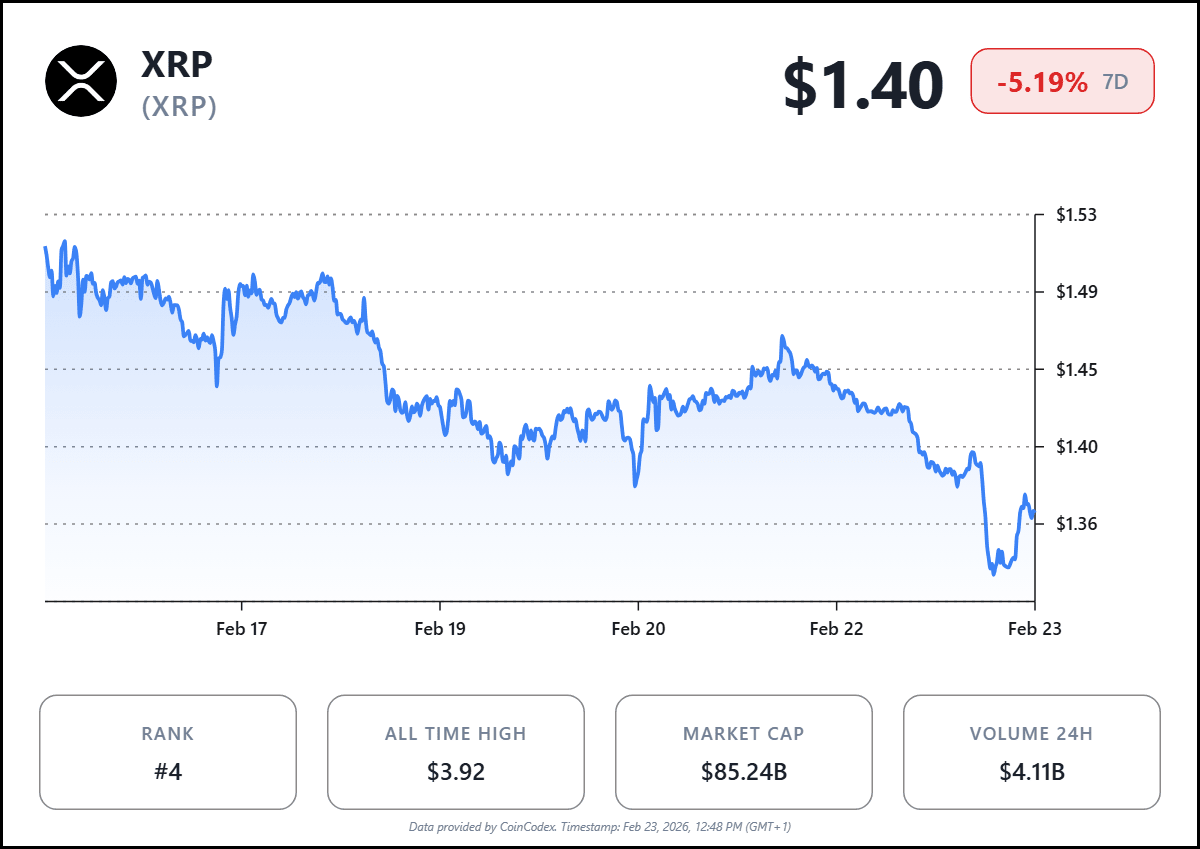Click the $1.45 price axis label
1200x849 pixels.
point(1077,370)
